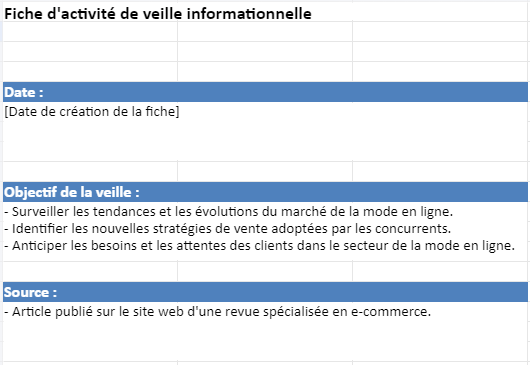The height and width of the screenshot is (365, 530).
Task: Select the line 'Identifier les nouvelles stratégies de vente'
Action: 227,228
